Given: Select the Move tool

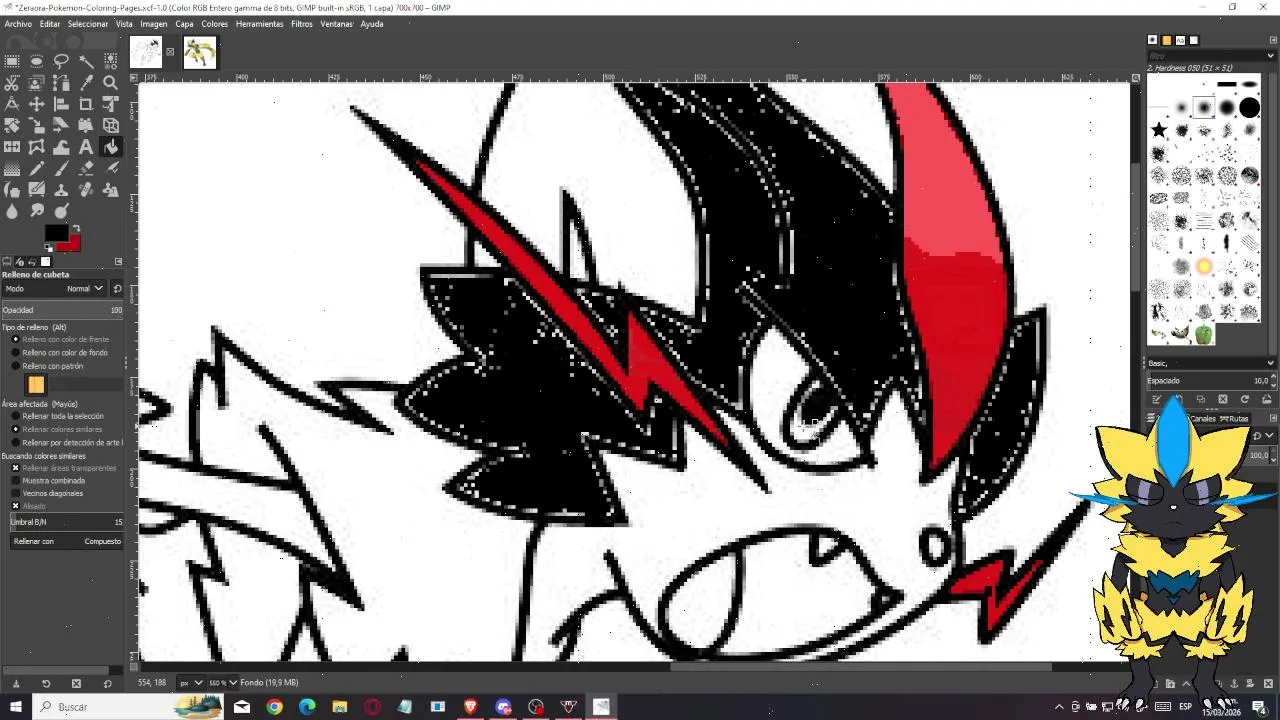Looking at the screenshot, I should pyautogui.click(x=37, y=104).
